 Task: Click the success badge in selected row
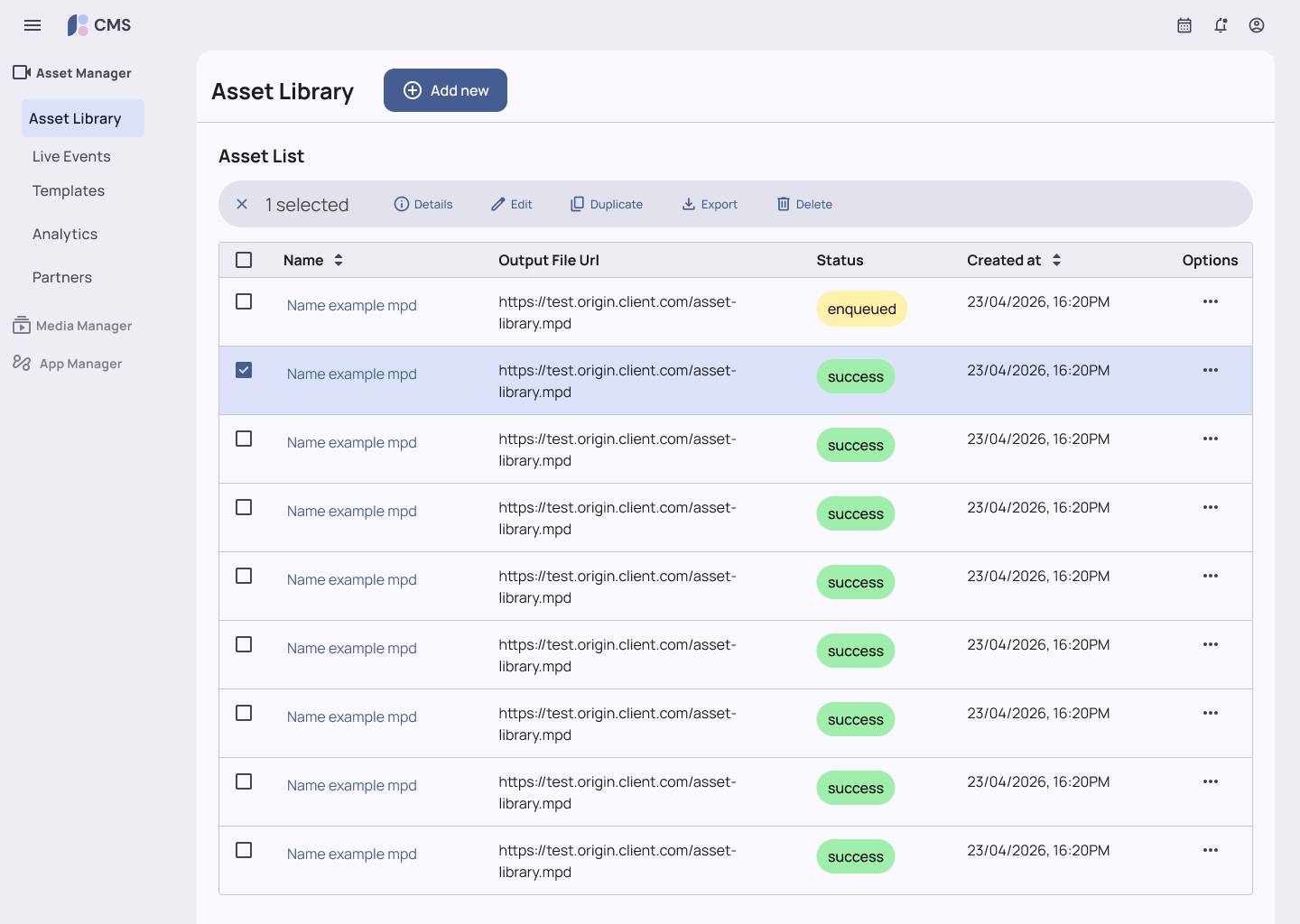point(856,376)
